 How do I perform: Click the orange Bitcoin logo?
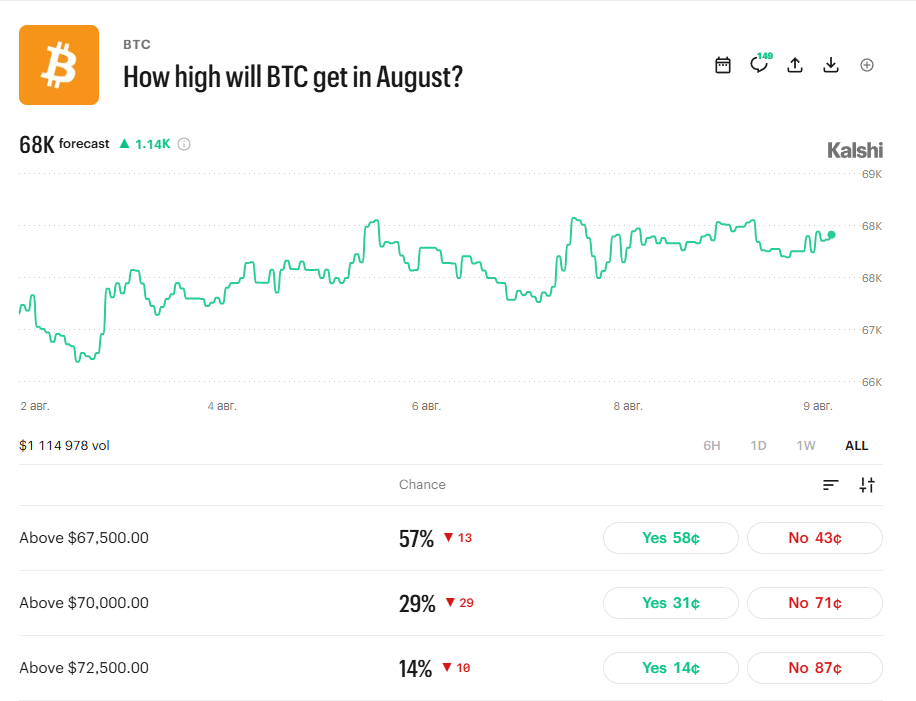[59, 65]
